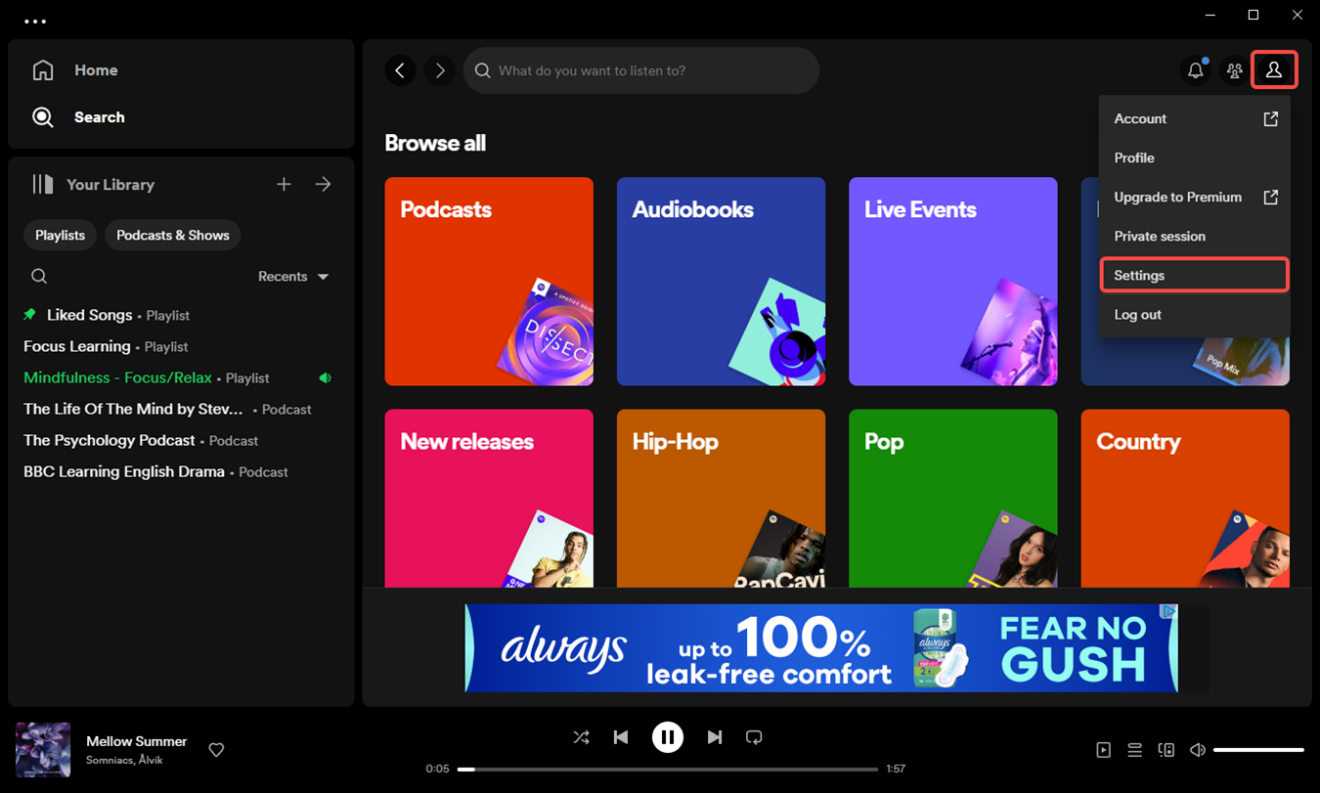Image resolution: width=1320 pixels, height=793 pixels.
Task: Open Mellow Summer track title link
Action: point(137,741)
